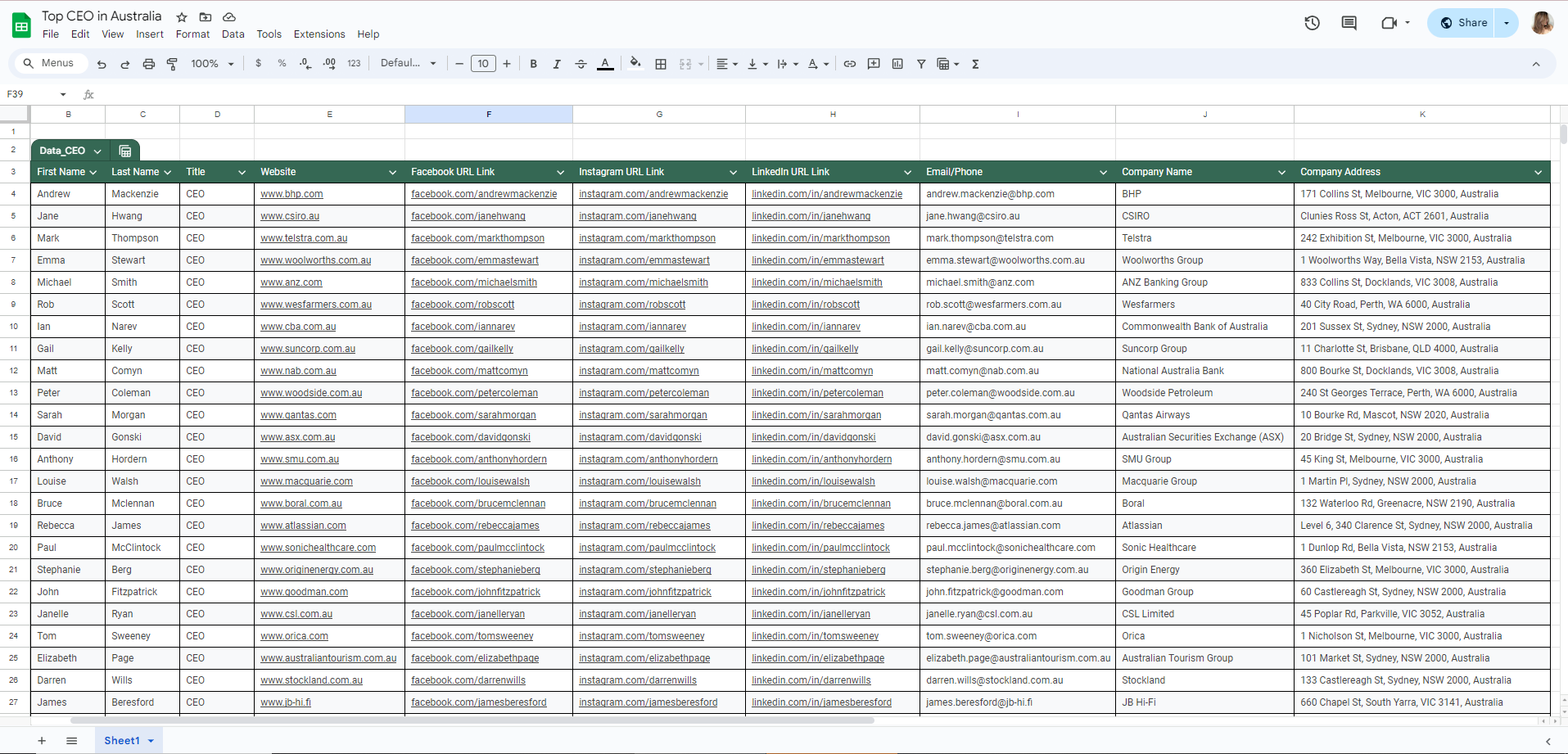The width and height of the screenshot is (1568, 754).
Task: Click the redo arrow icon
Action: (125, 64)
